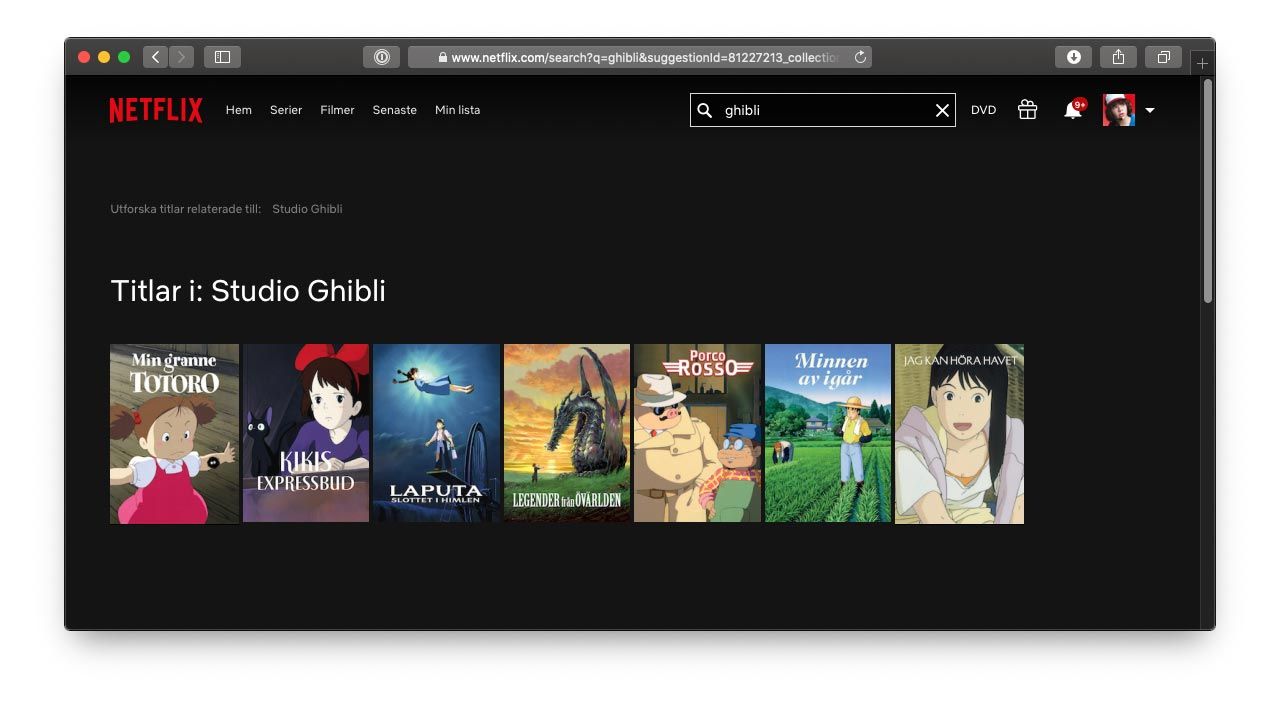Go back with Safari back arrow
Image resolution: width=1280 pixels, height=704 pixels.
[156, 57]
